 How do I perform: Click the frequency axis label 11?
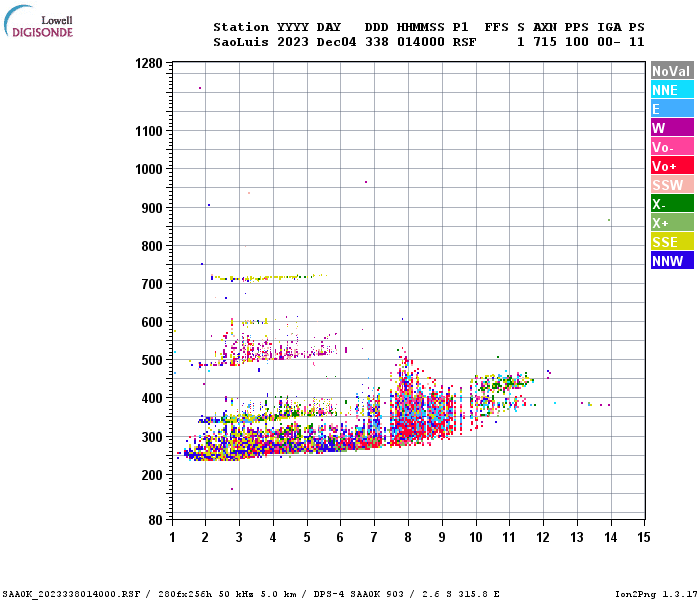pyautogui.click(x=509, y=537)
